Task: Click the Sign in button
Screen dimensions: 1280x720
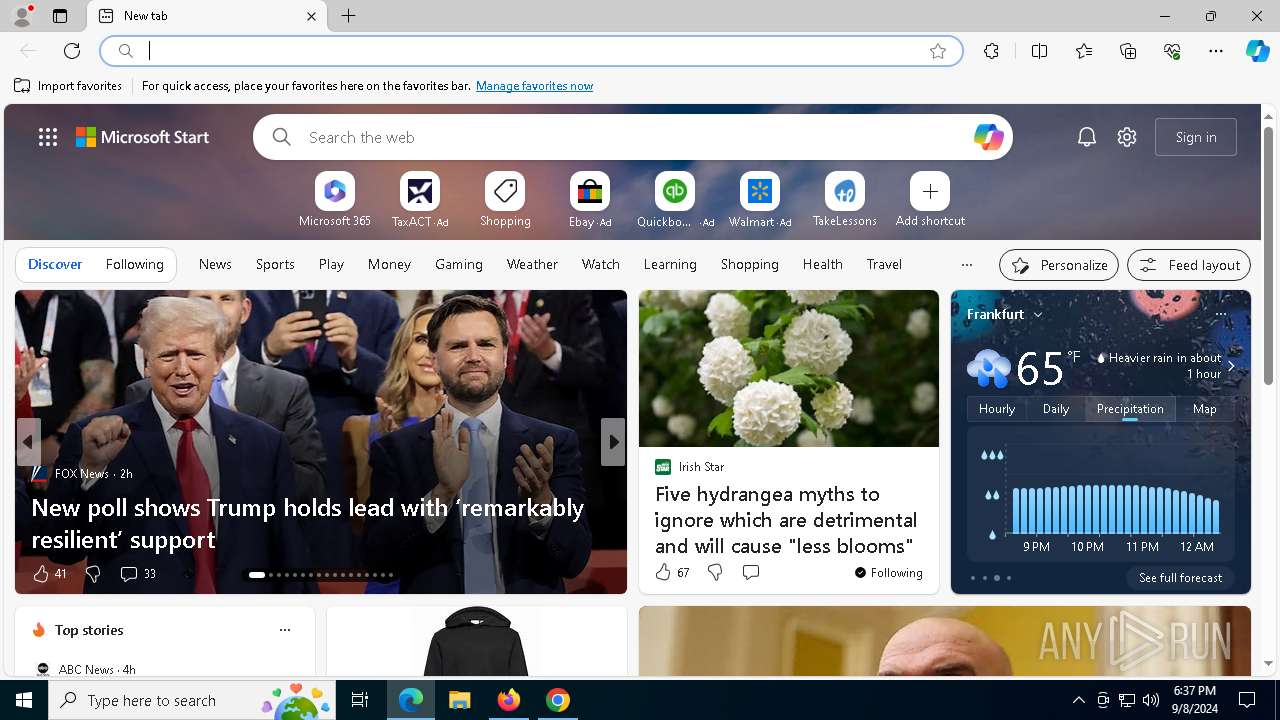Action: (1196, 137)
